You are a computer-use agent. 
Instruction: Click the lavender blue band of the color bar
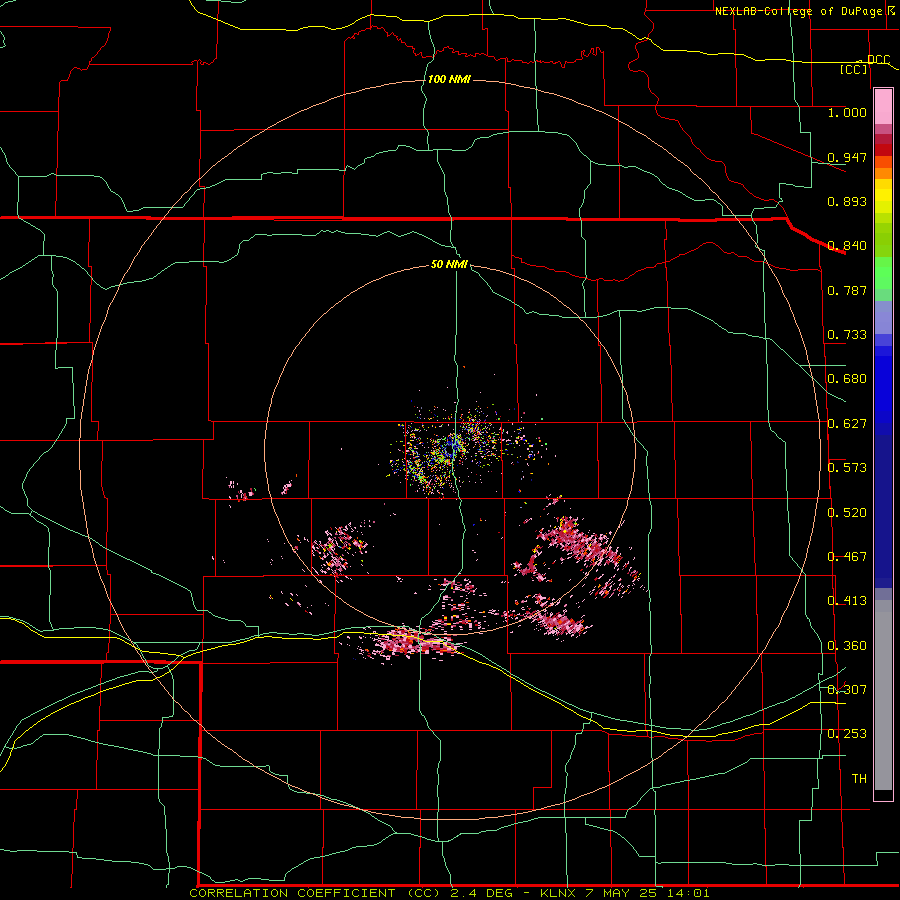click(x=883, y=318)
